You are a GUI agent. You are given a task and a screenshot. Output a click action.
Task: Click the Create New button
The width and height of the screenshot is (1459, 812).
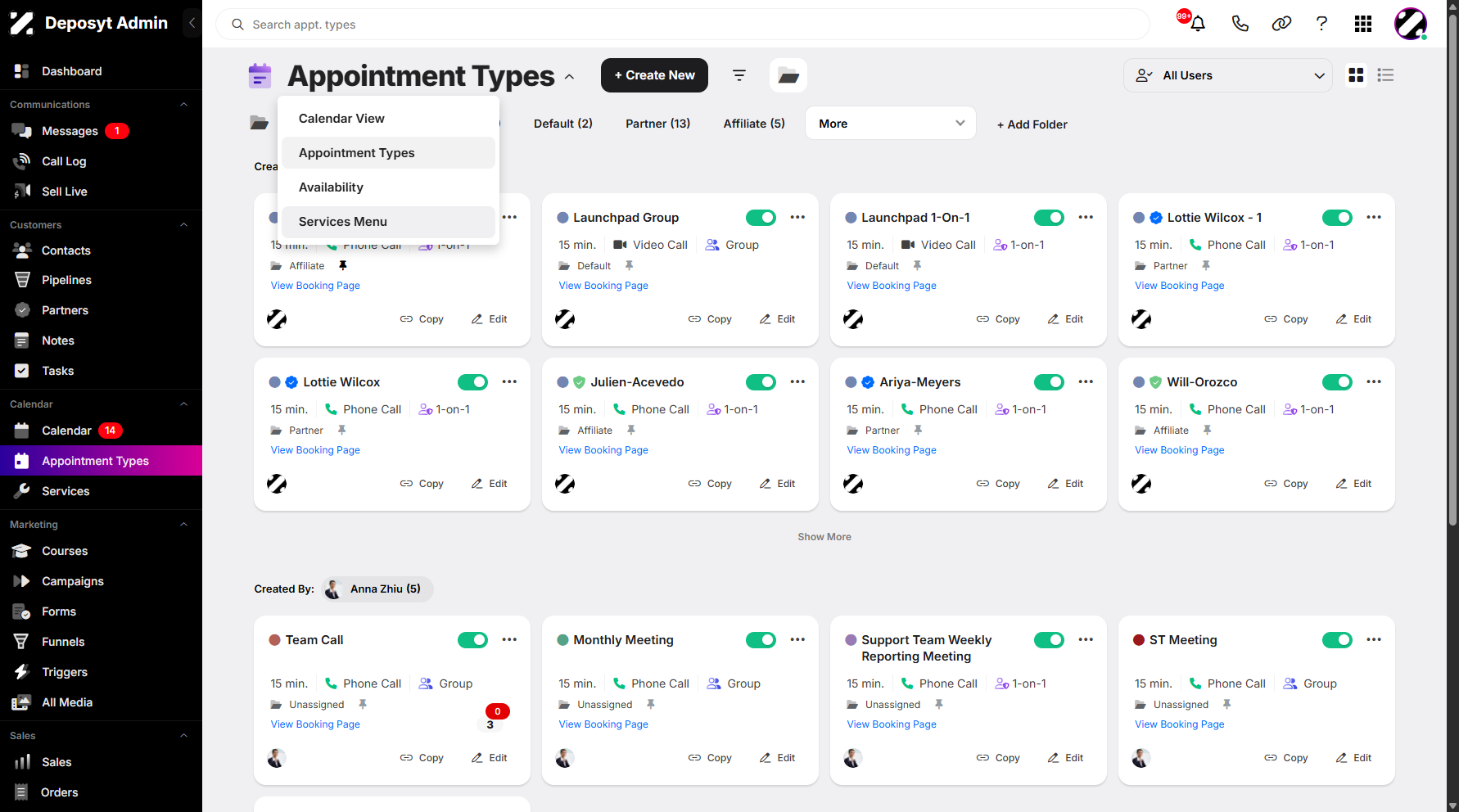[654, 75]
